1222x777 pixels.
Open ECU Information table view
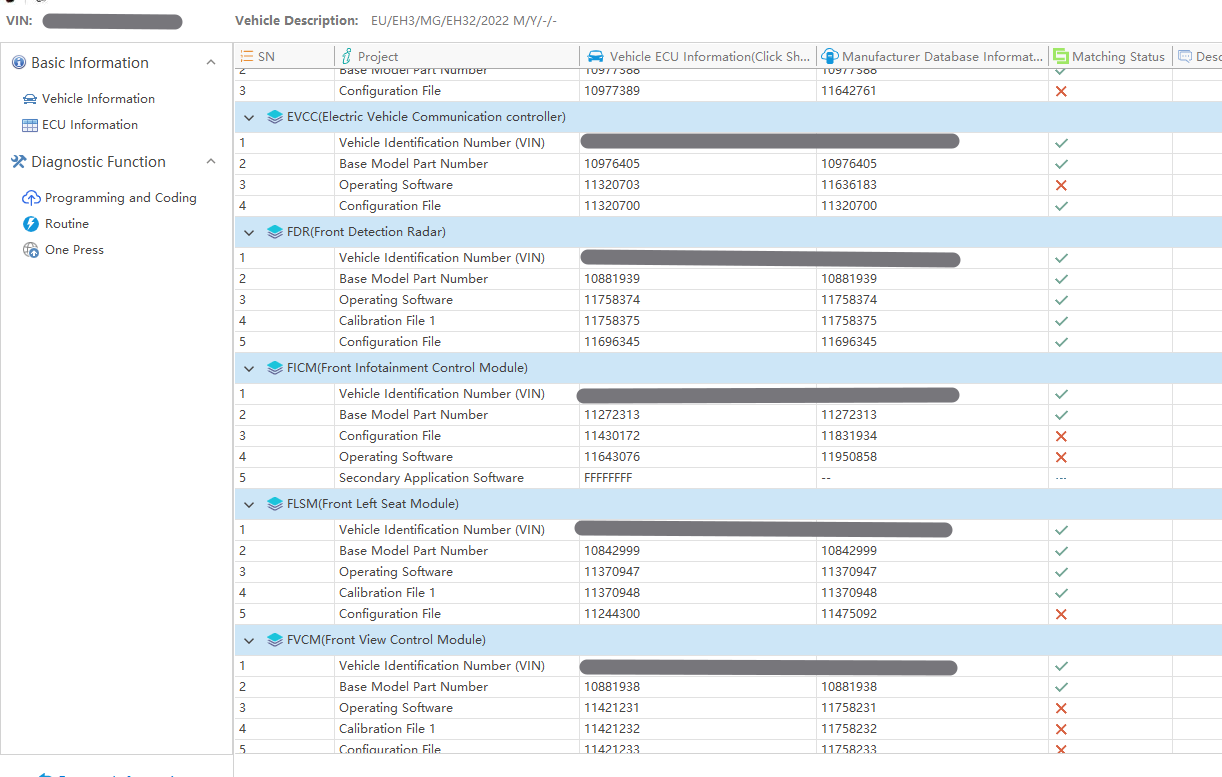click(x=89, y=125)
